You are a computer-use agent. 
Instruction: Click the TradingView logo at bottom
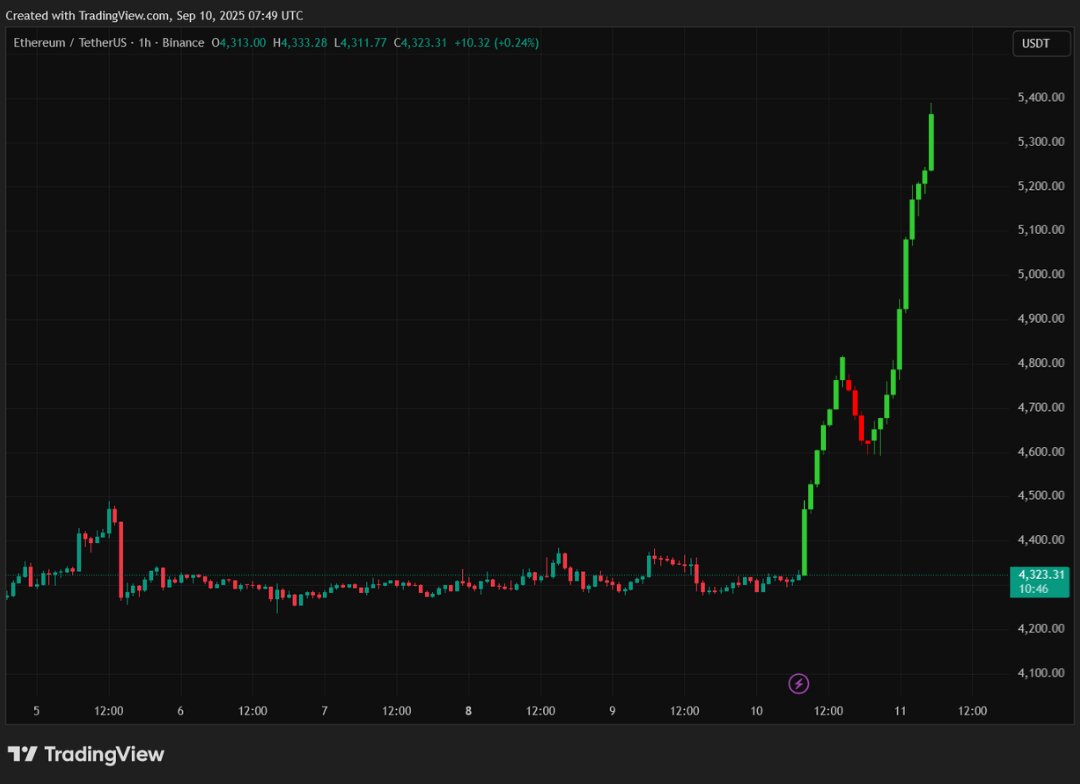pos(86,754)
